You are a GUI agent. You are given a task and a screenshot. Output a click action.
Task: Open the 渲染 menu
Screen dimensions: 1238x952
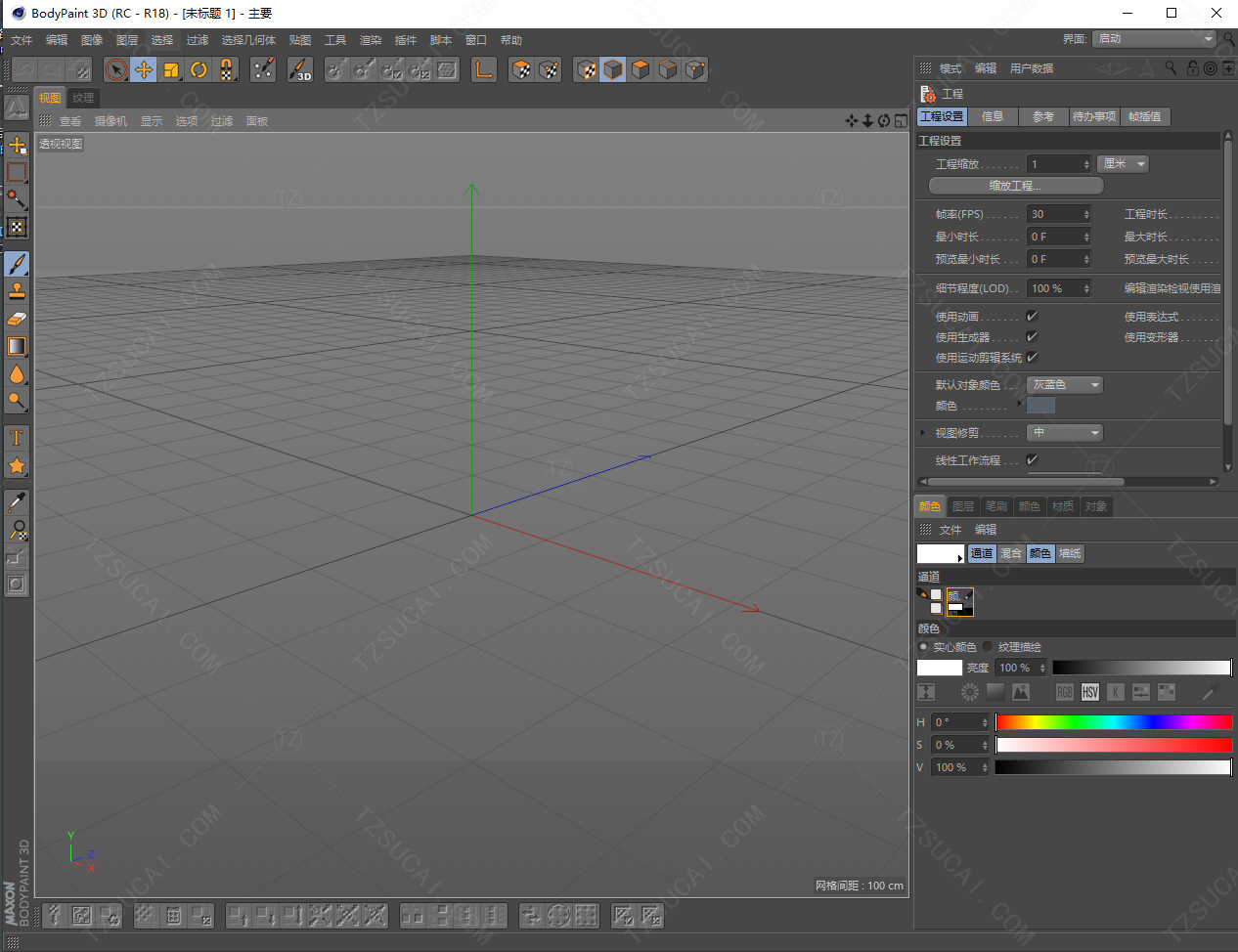[x=371, y=40]
